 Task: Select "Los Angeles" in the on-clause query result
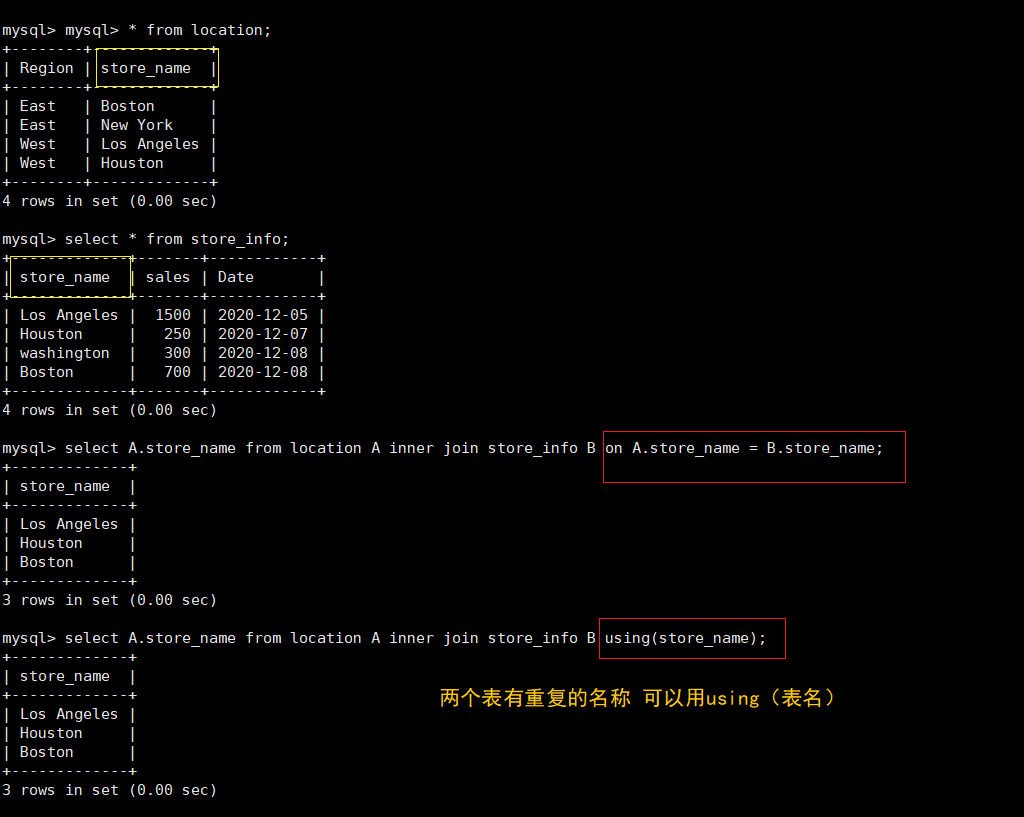click(x=69, y=524)
